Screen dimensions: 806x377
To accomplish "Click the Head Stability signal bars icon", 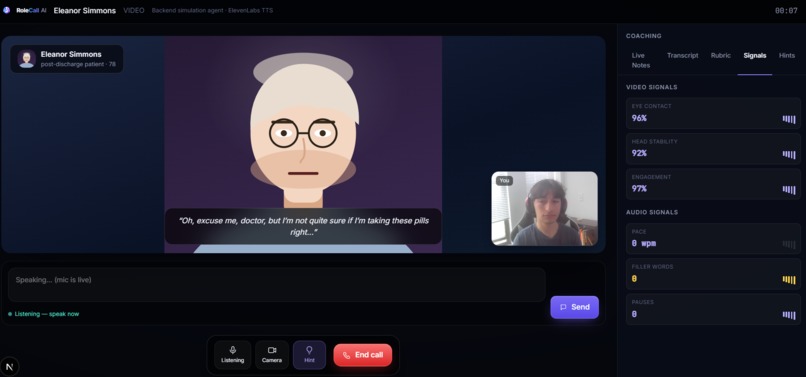I will pyautogui.click(x=789, y=154).
